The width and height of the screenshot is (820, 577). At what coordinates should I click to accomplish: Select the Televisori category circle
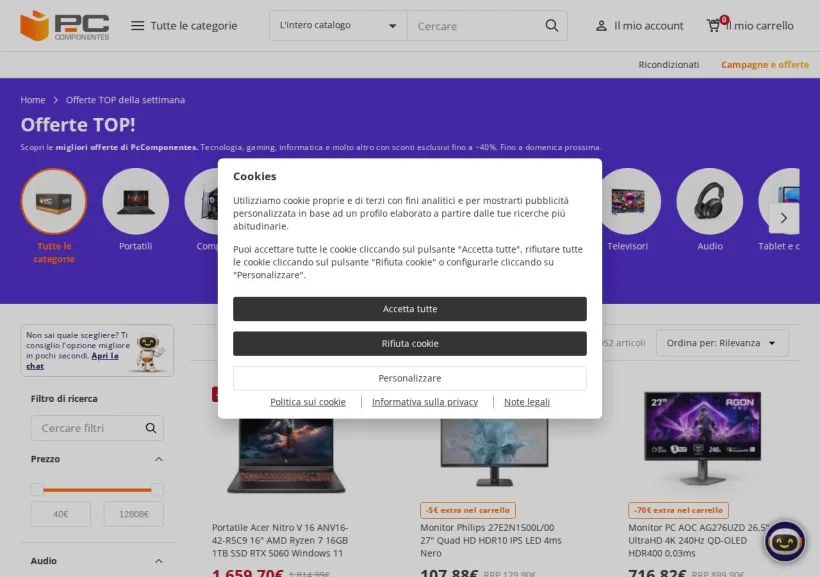point(628,201)
